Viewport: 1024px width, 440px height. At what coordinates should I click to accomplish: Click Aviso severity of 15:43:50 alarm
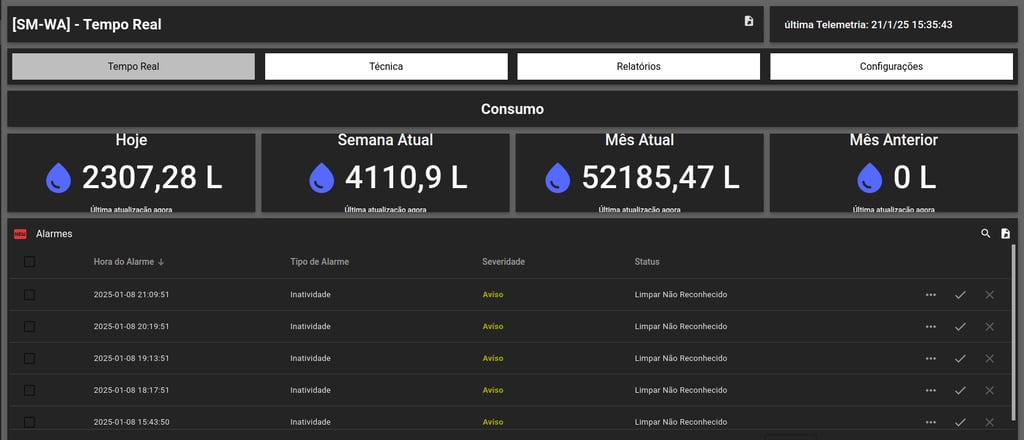492,422
